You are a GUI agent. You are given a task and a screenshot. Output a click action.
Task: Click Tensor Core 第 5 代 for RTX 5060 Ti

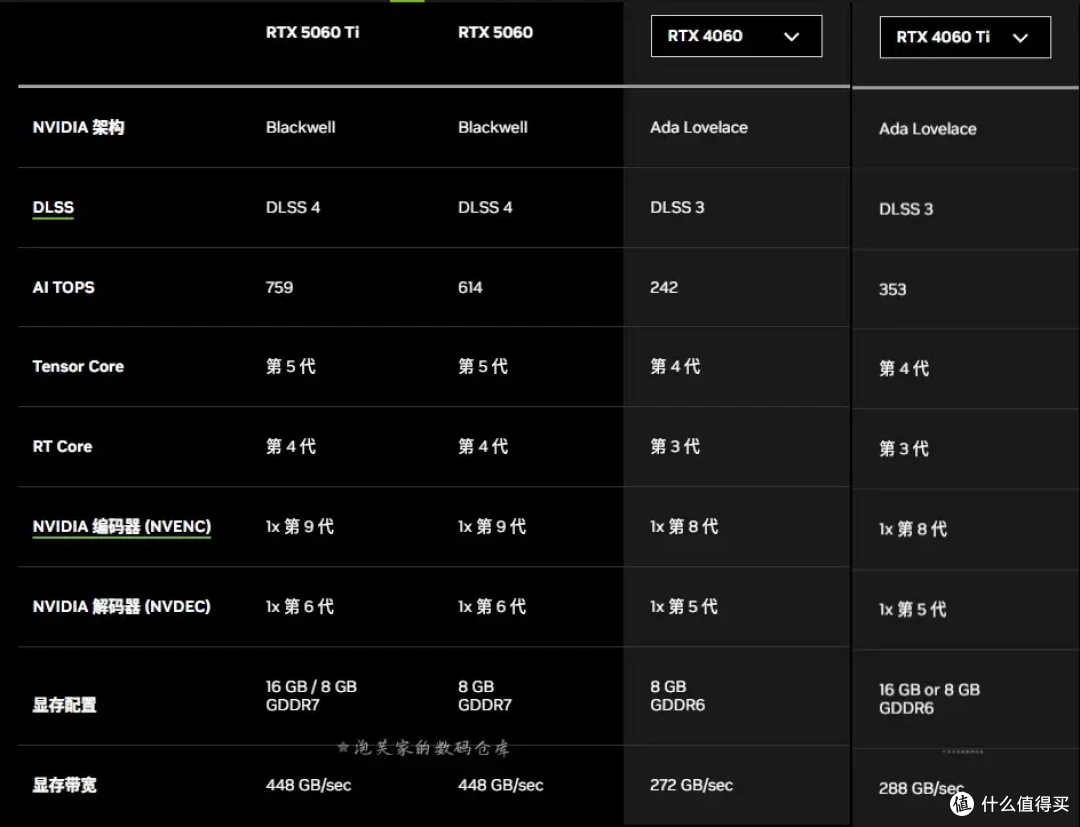pyautogui.click(x=291, y=366)
